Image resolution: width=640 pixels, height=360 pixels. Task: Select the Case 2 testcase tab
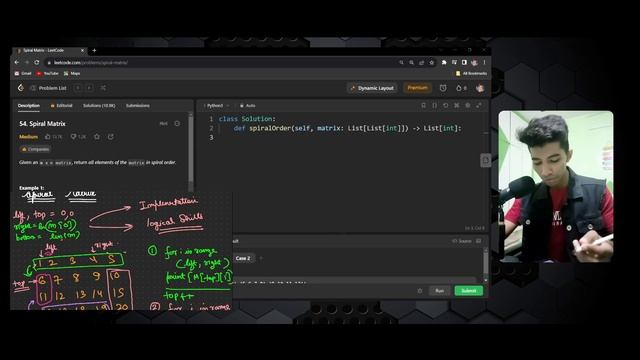(x=243, y=258)
